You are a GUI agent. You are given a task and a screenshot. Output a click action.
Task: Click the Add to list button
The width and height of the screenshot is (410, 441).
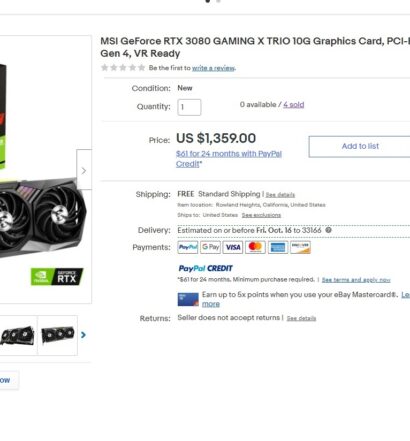point(360,146)
